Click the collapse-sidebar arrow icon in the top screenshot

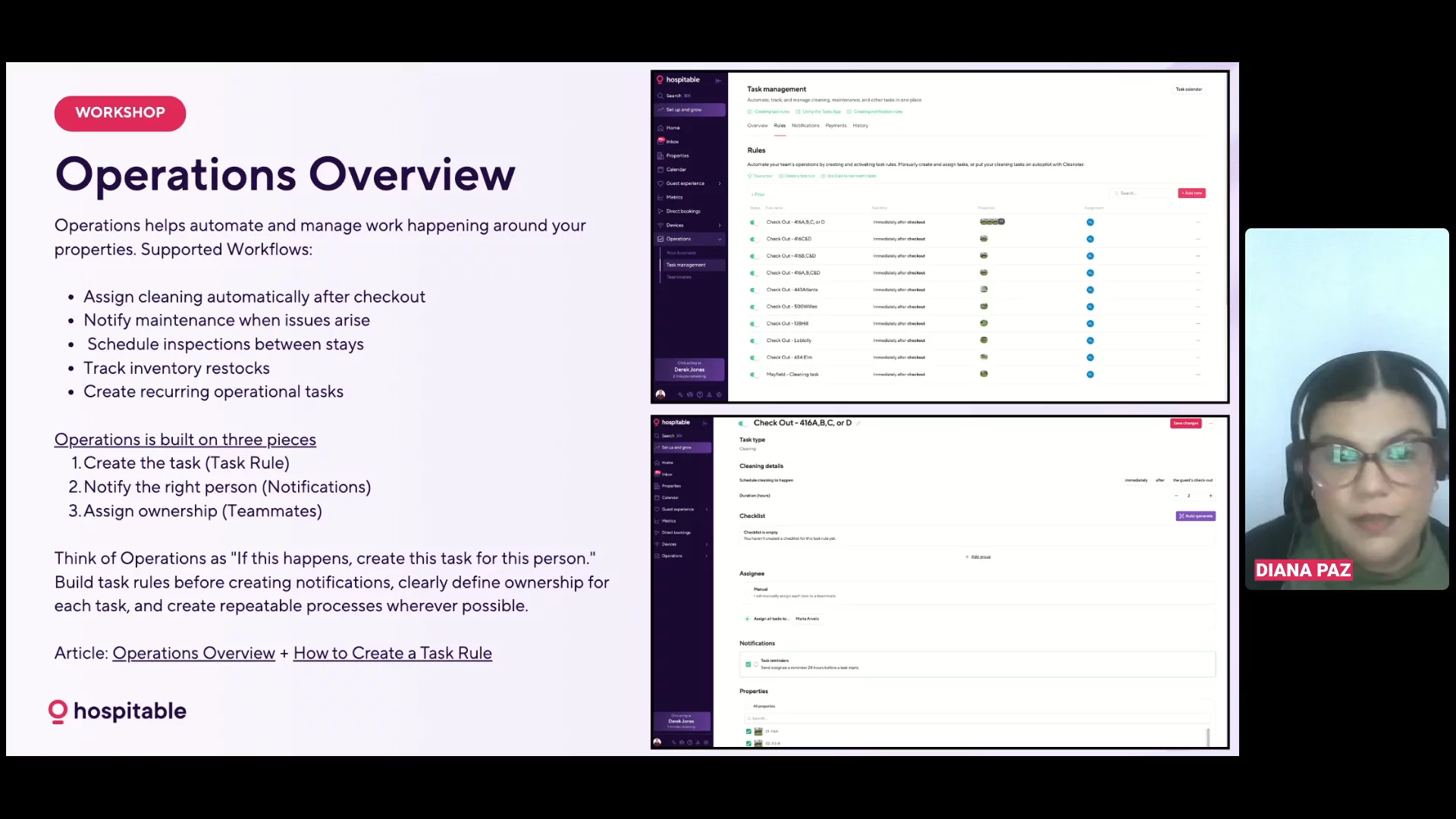point(718,80)
